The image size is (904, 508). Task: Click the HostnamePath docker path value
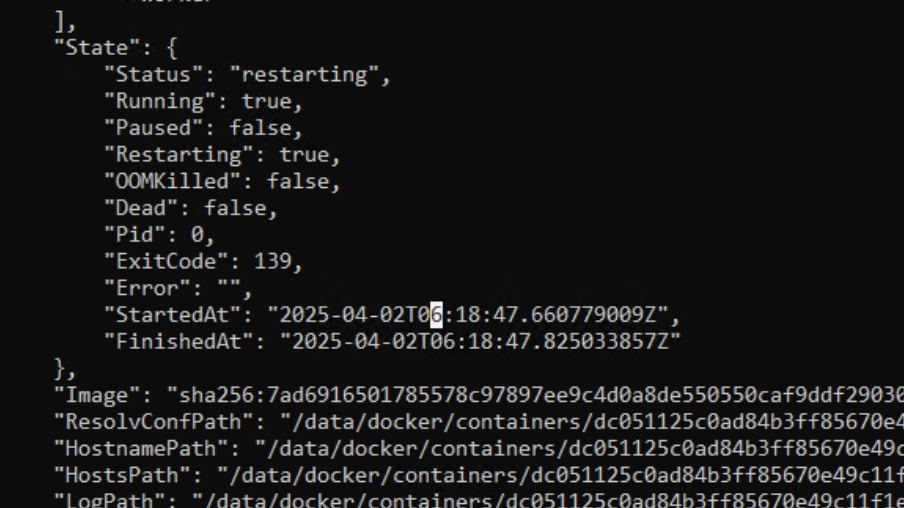(x=579, y=449)
